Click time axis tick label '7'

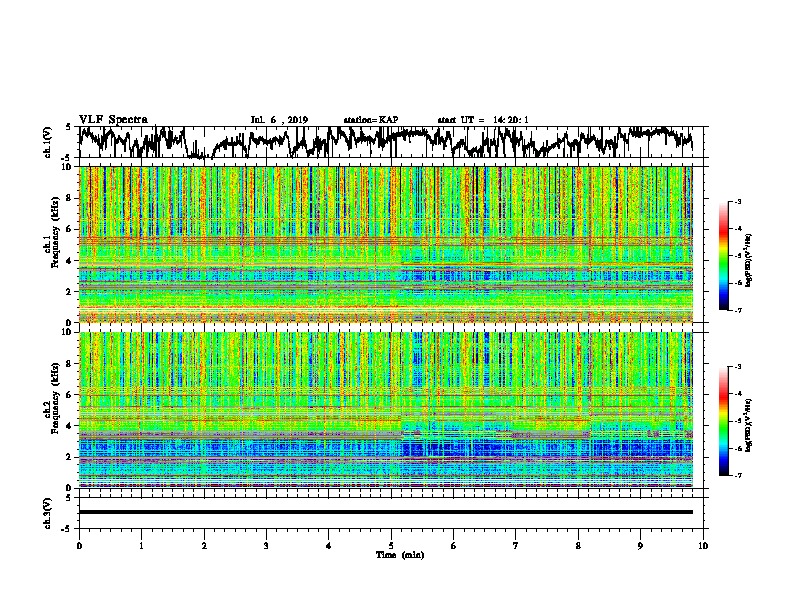516,546
